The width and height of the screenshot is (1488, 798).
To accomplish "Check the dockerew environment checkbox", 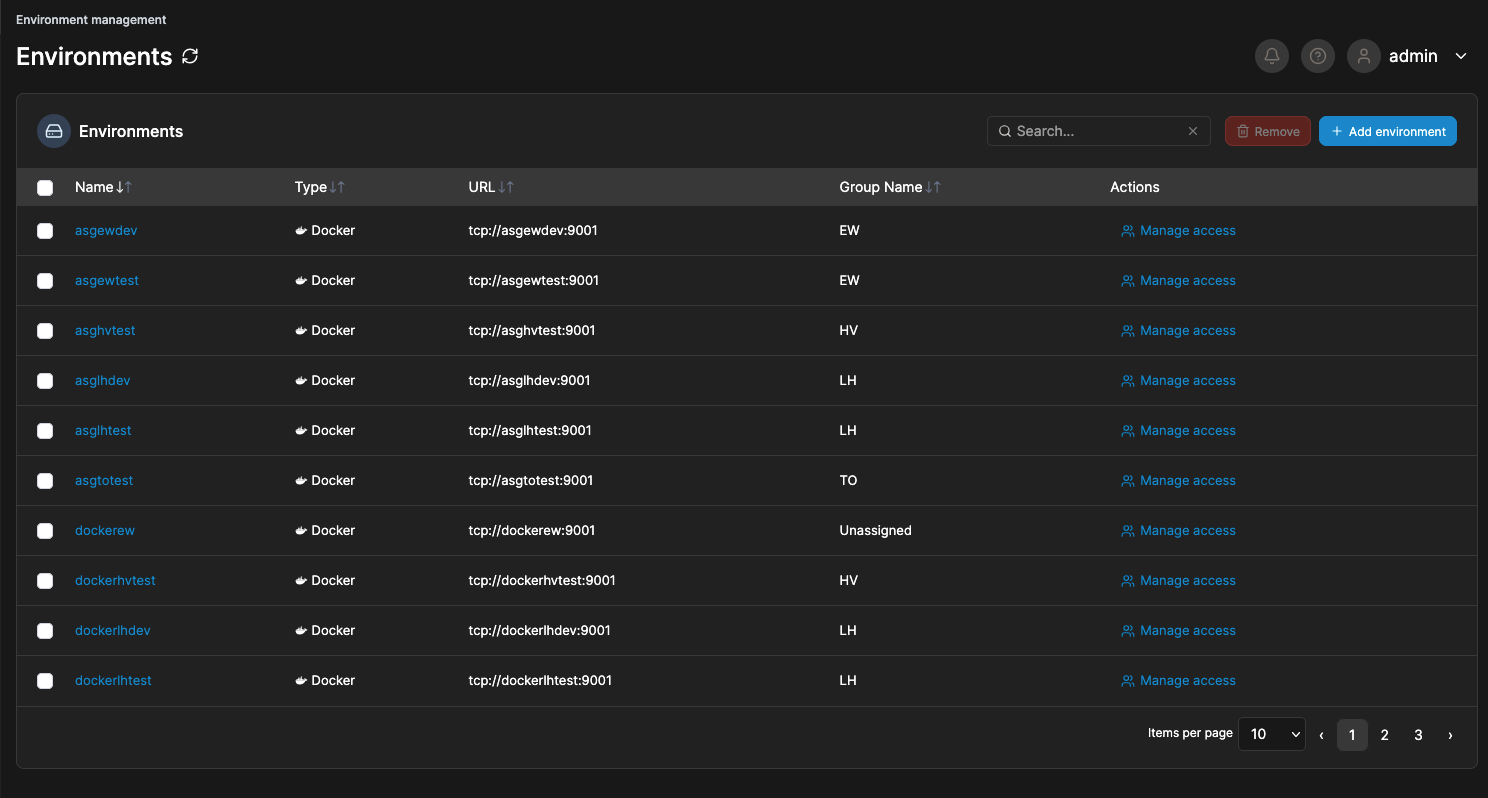I will pos(45,531).
